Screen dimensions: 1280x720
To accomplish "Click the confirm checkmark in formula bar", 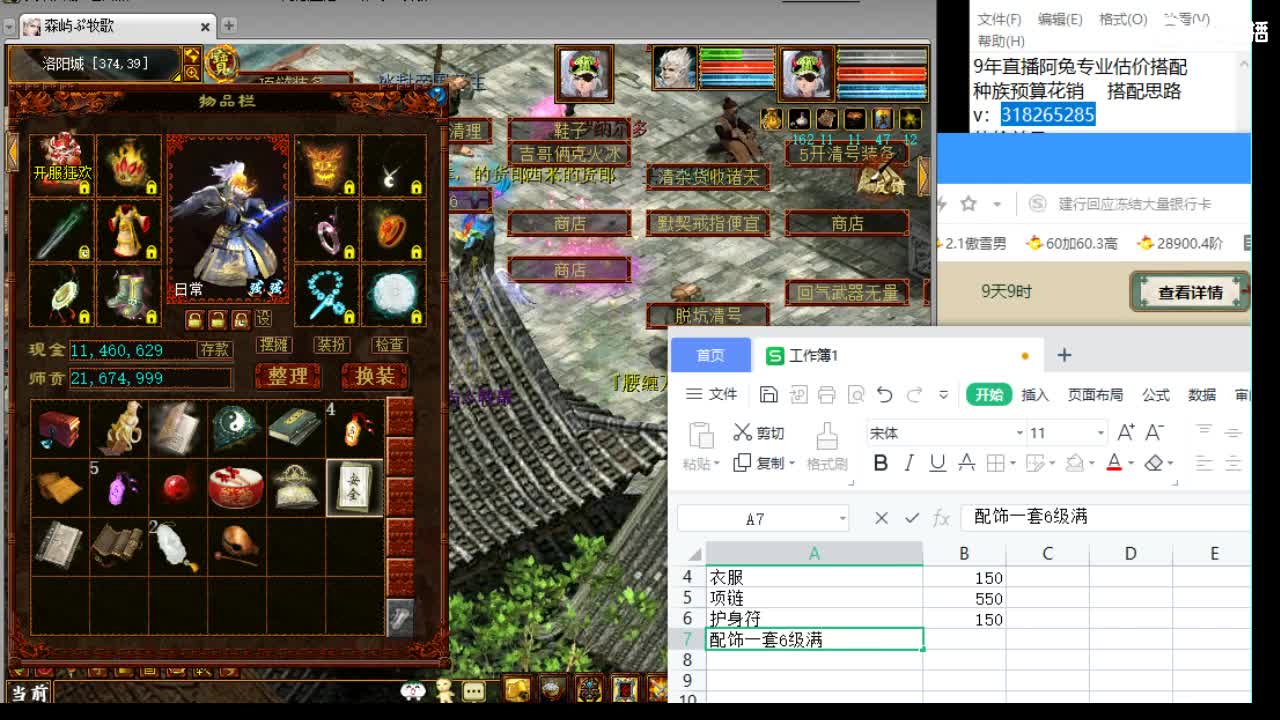I will pos(911,518).
